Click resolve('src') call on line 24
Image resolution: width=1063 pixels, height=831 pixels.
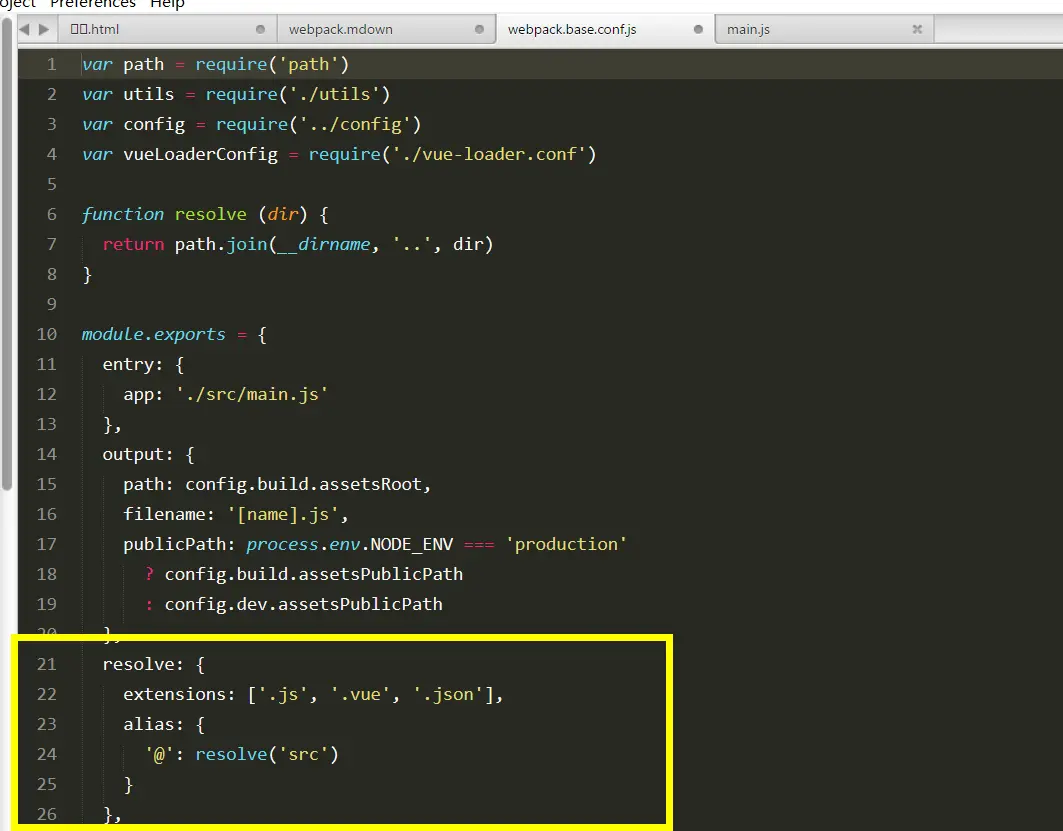pyautogui.click(x=267, y=754)
